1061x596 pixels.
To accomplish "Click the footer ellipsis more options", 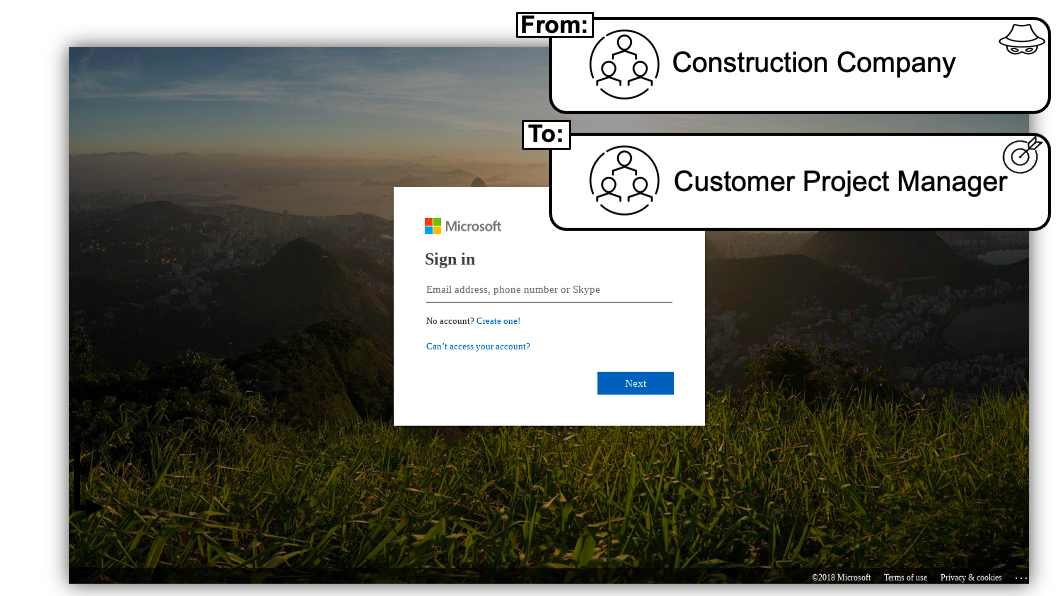I will tap(1021, 578).
